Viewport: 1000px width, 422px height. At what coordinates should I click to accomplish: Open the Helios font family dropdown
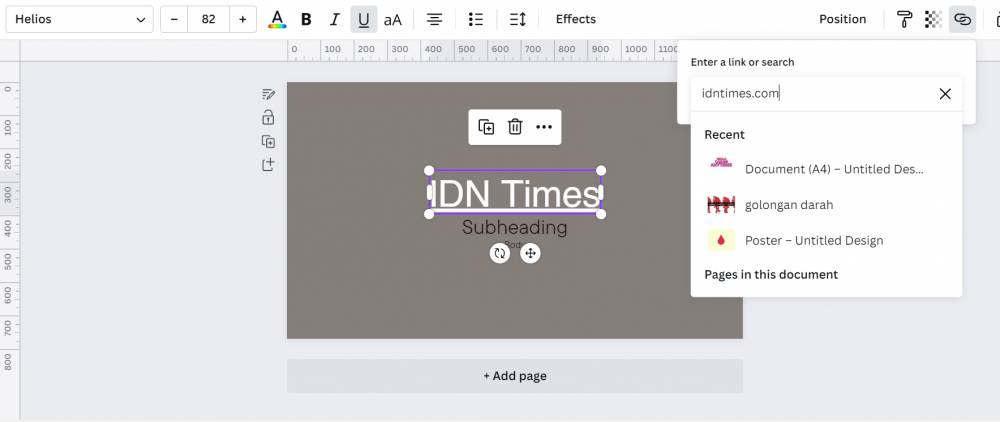(x=80, y=19)
